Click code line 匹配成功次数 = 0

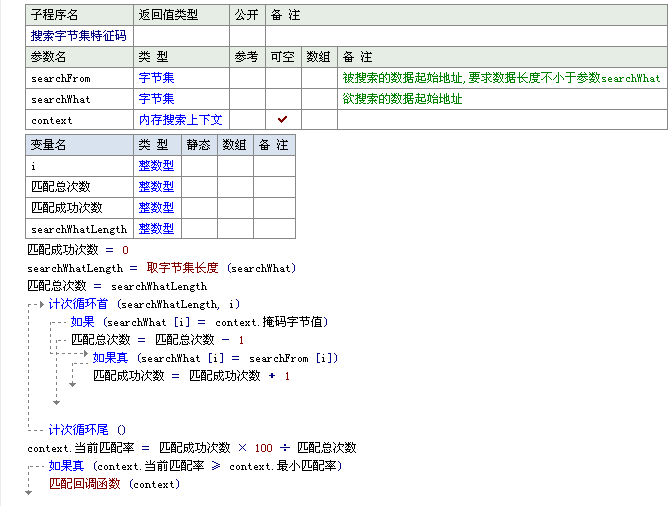(x=78, y=250)
